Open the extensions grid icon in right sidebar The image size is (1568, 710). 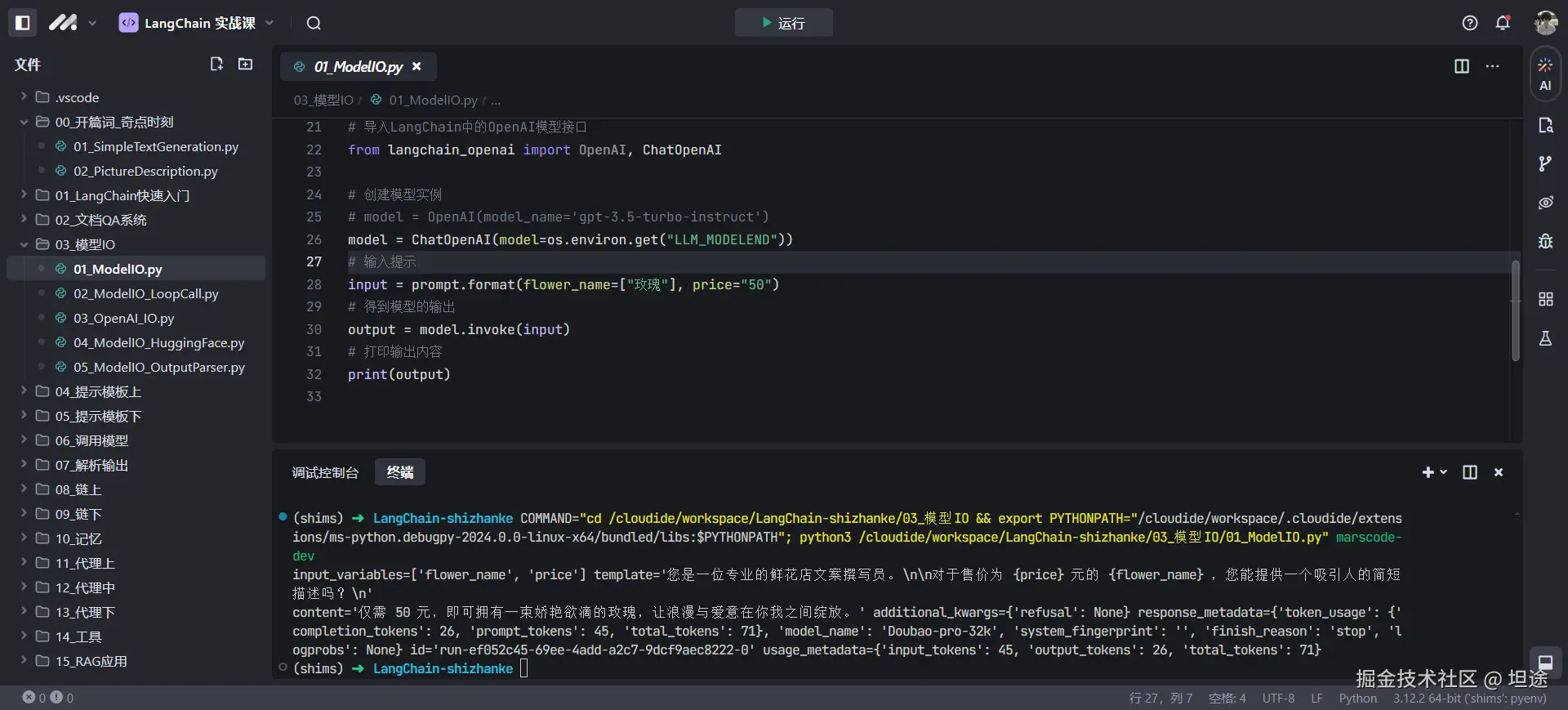(1545, 299)
